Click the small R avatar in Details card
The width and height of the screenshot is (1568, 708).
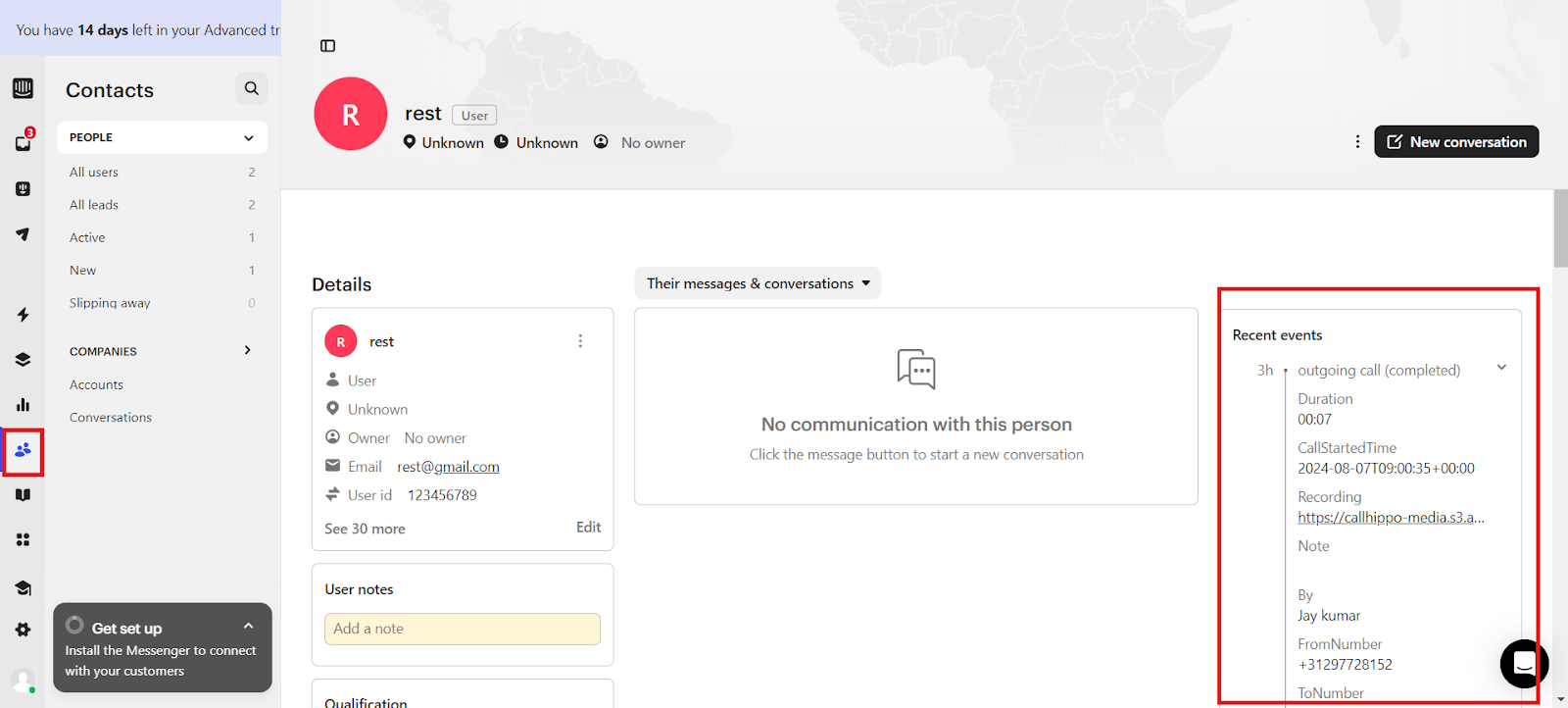pyautogui.click(x=340, y=341)
